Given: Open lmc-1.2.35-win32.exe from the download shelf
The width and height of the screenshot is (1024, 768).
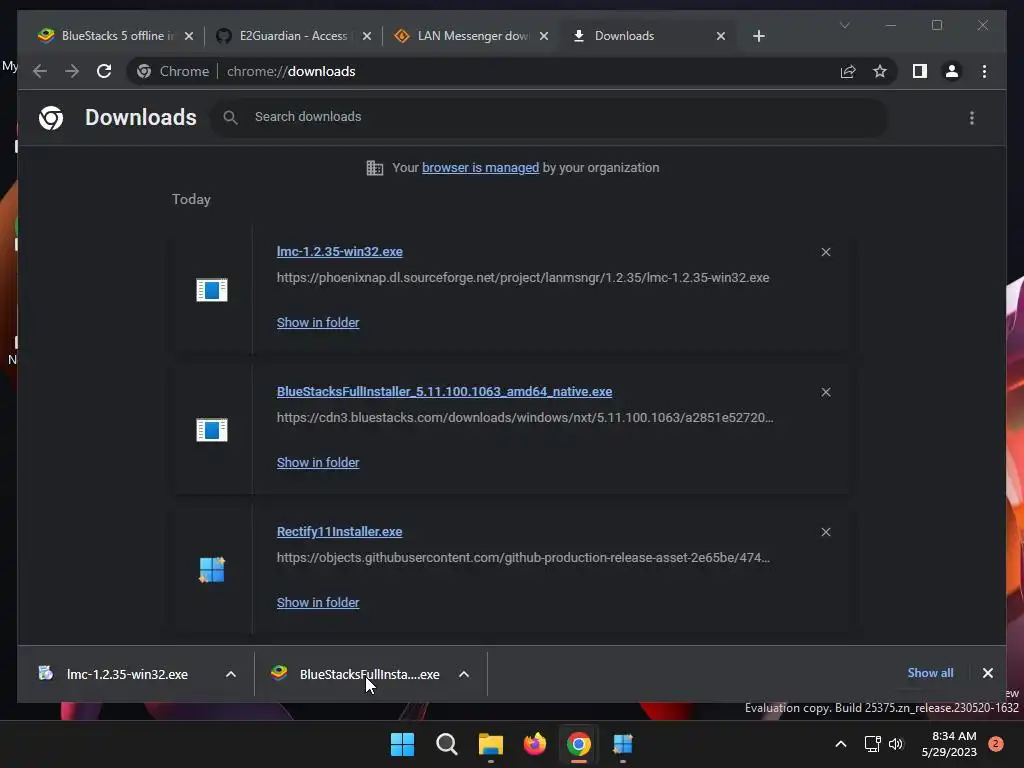Looking at the screenshot, I should click(x=127, y=674).
